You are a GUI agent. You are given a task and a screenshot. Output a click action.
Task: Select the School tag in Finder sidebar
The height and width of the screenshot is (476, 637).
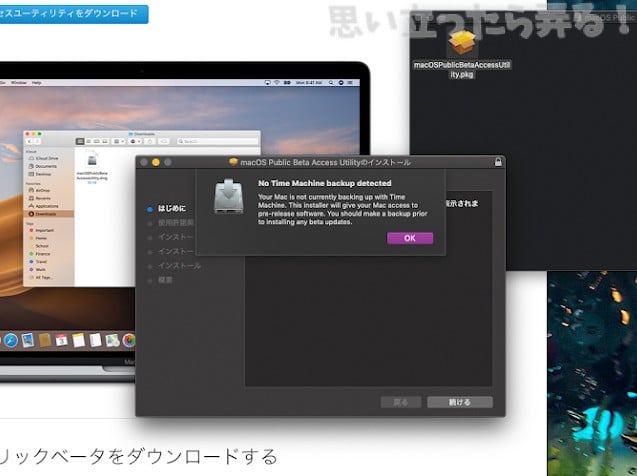(x=39, y=246)
